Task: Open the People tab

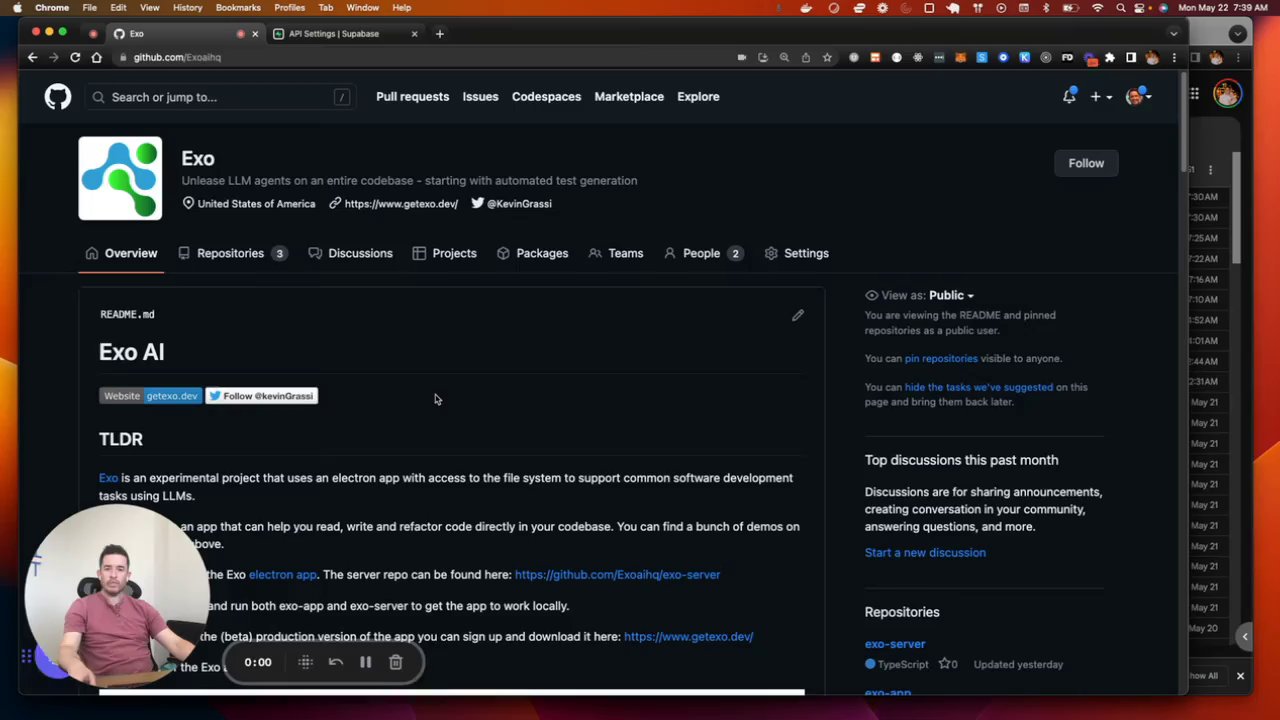Action: pyautogui.click(x=703, y=253)
